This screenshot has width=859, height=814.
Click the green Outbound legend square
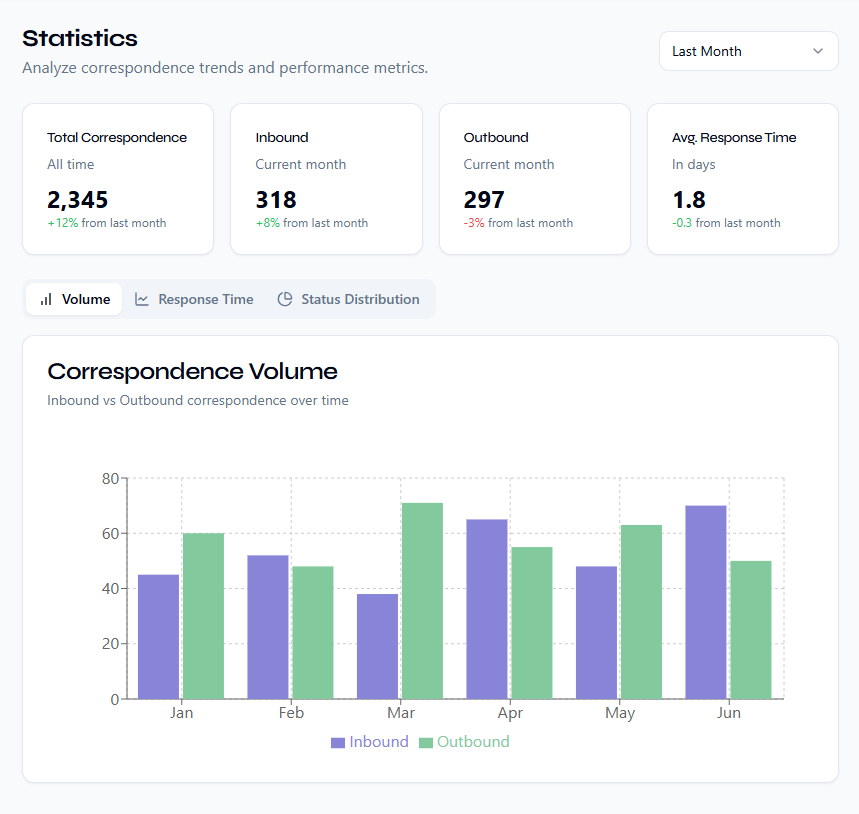pos(426,742)
